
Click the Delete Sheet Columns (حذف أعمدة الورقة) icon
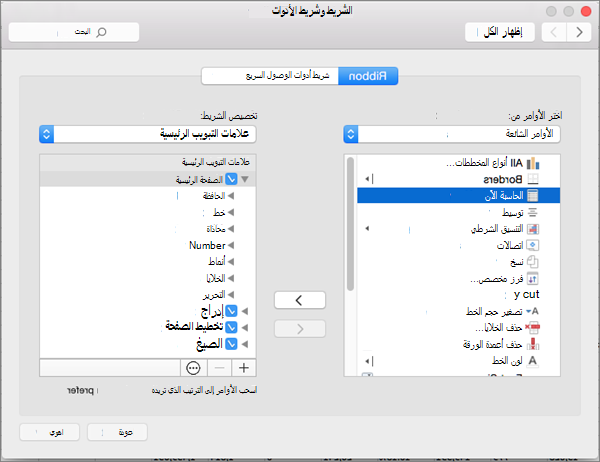pos(533,344)
